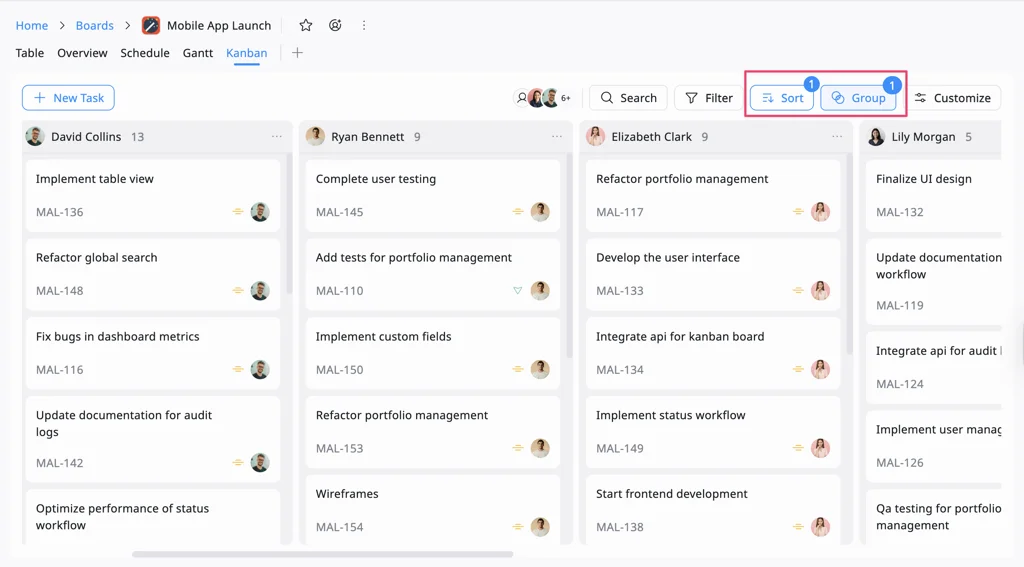This screenshot has width=1024, height=567.
Task: Open Update documentation for audit logs card
Action: click(x=153, y=440)
